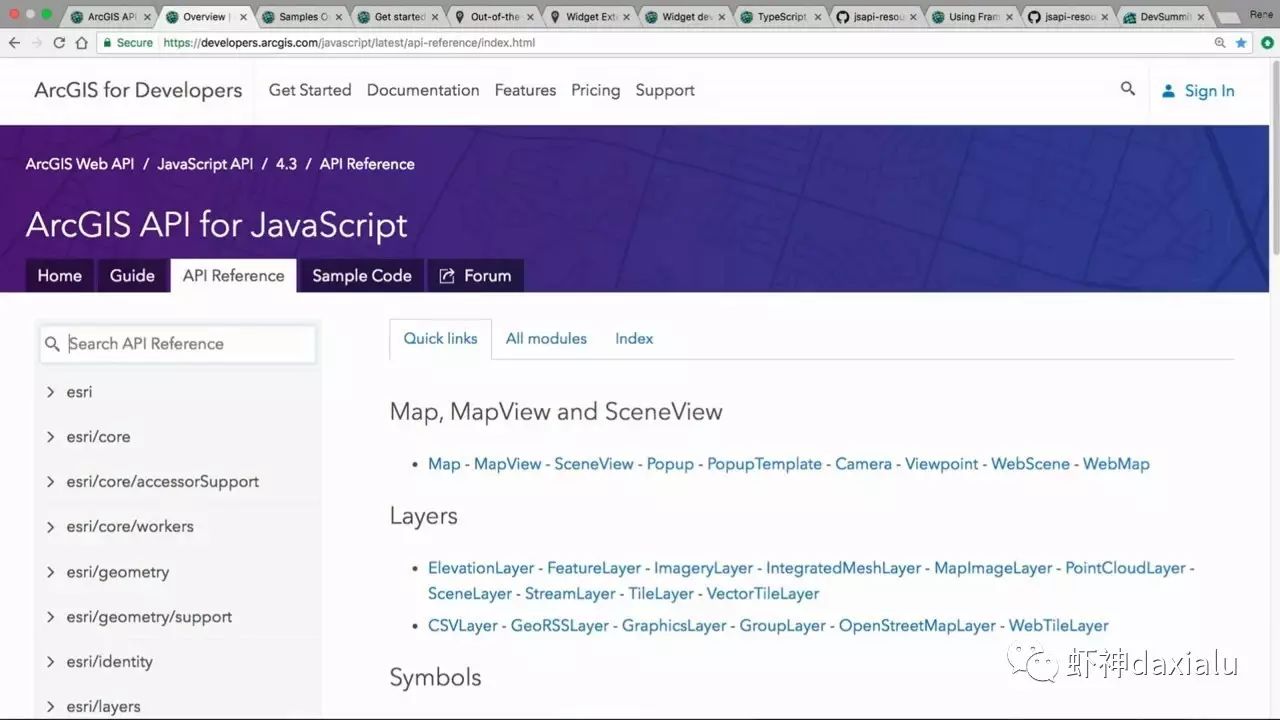Open the PopupTemplate link
The width and height of the screenshot is (1280, 720).
pyautogui.click(x=764, y=464)
